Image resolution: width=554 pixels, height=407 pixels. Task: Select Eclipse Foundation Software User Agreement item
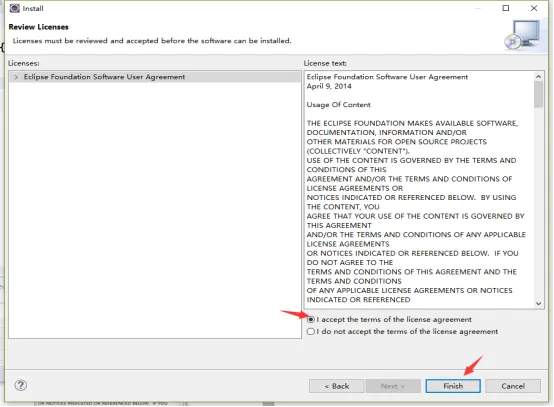104,77
